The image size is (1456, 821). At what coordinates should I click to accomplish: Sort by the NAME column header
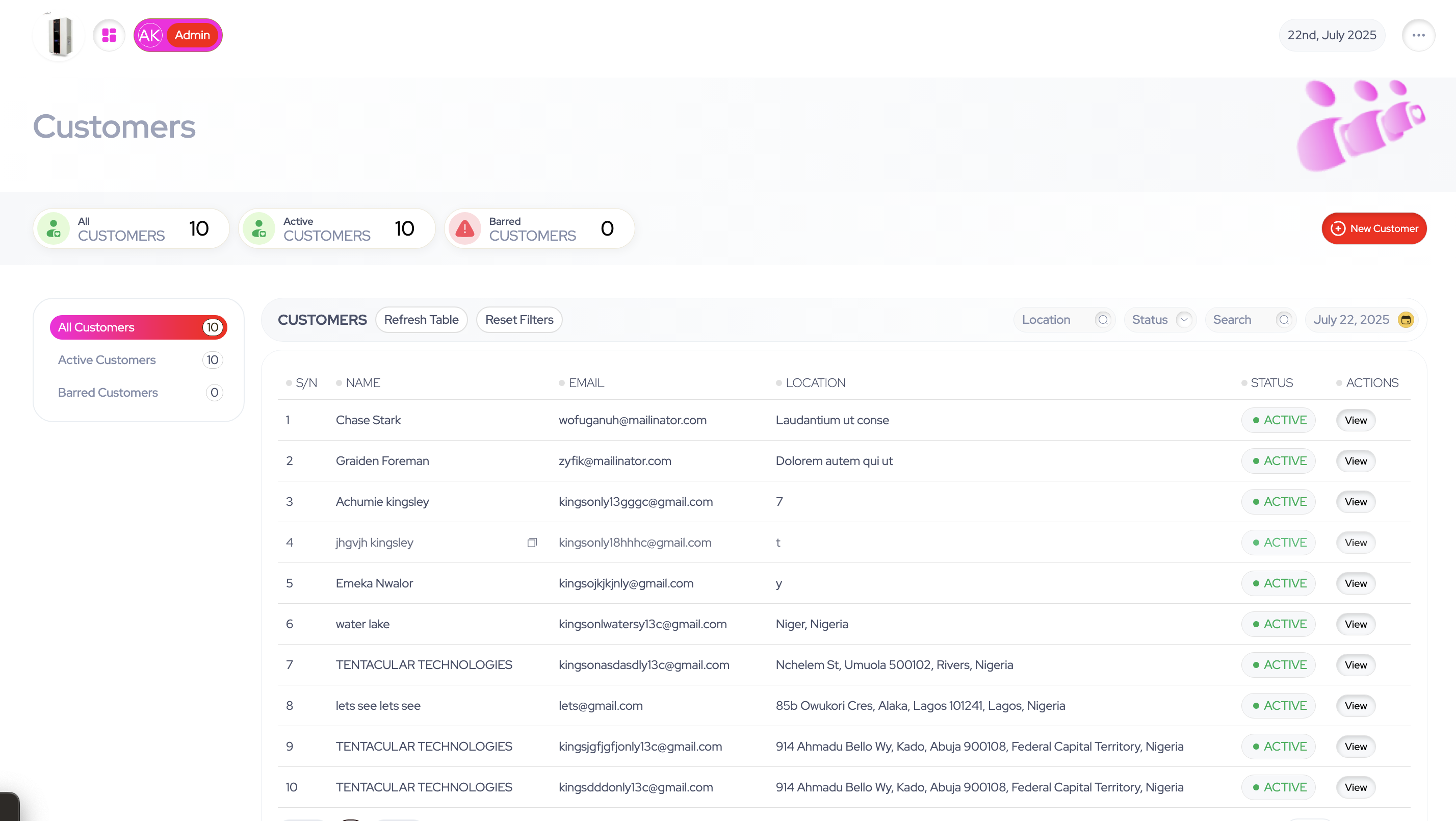tap(362, 383)
